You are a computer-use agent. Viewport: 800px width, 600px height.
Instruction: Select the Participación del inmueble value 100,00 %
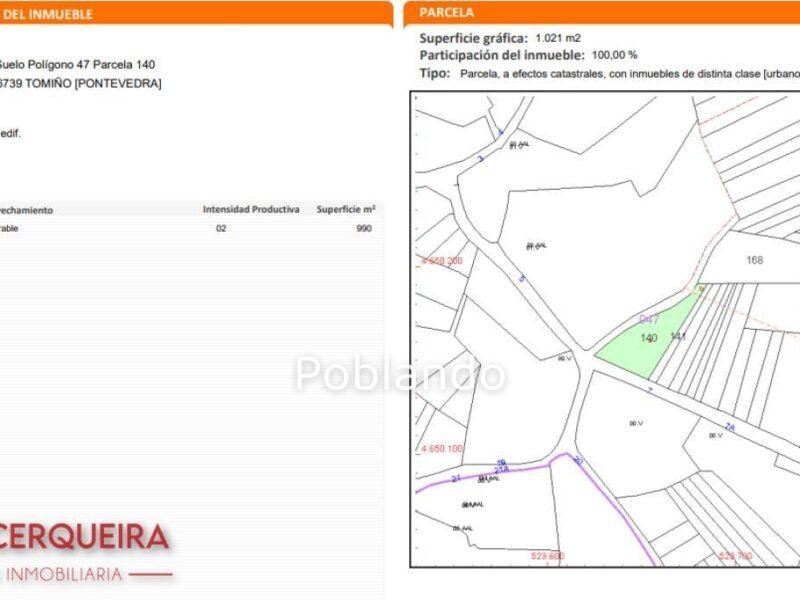click(x=614, y=55)
